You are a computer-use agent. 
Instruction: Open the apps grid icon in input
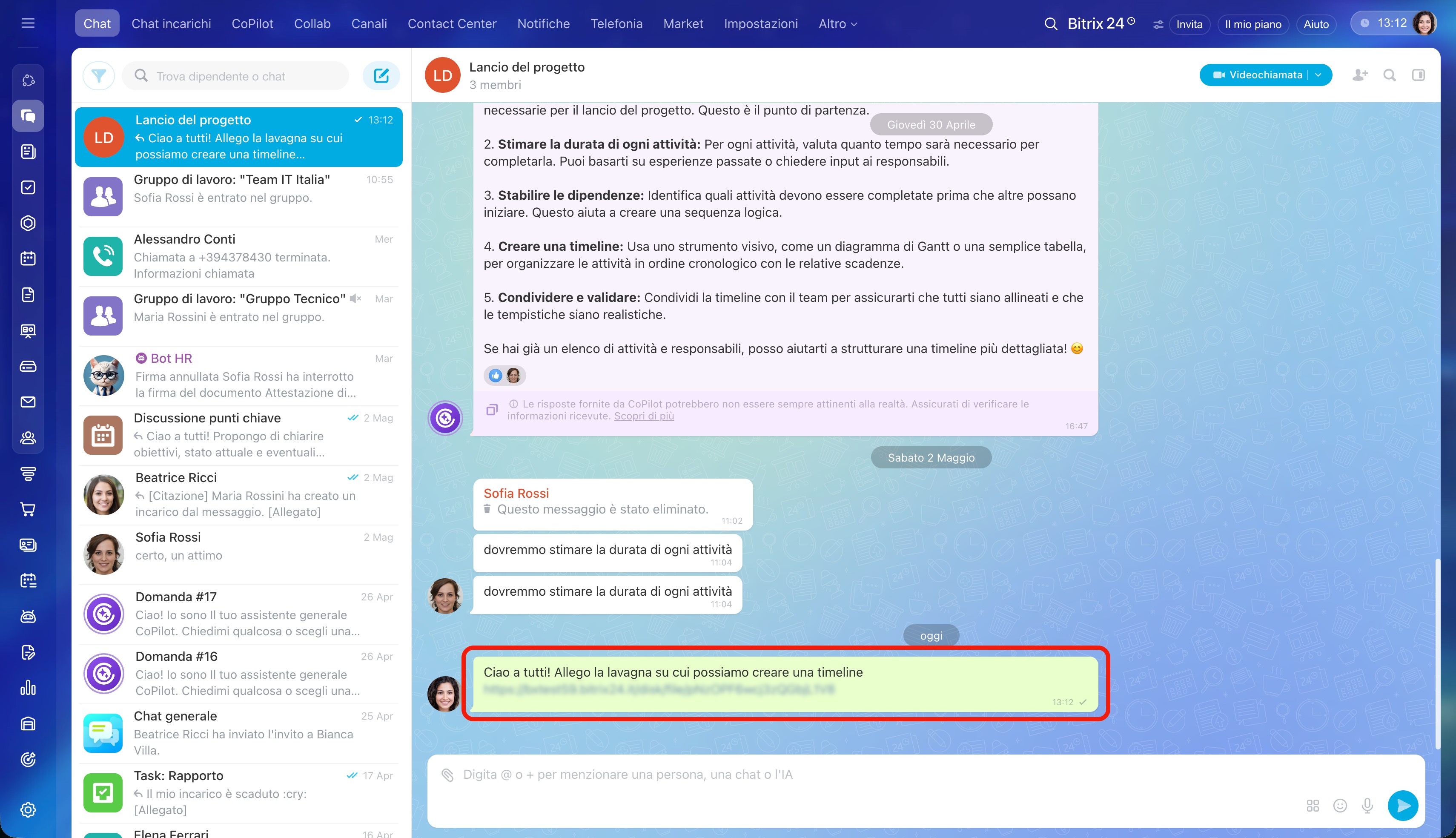pos(1313,806)
